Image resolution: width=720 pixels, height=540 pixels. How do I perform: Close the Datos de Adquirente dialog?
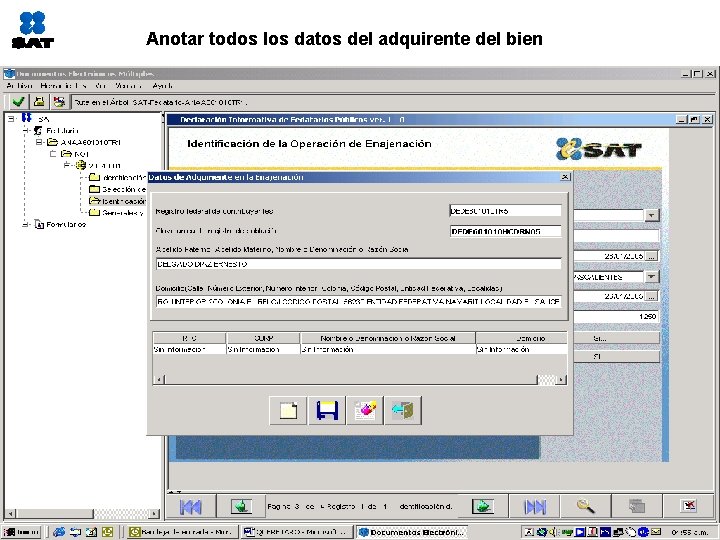click(565, 177)
